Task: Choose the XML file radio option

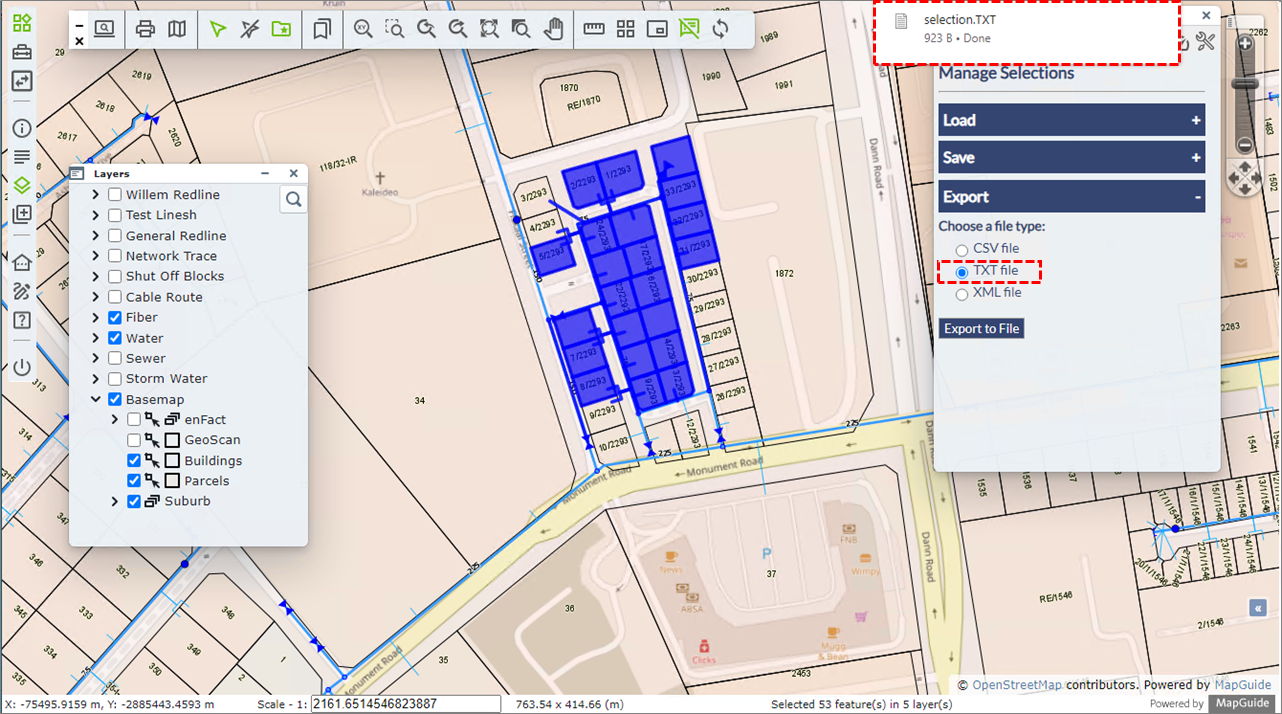Action: (x=961, y=294)
